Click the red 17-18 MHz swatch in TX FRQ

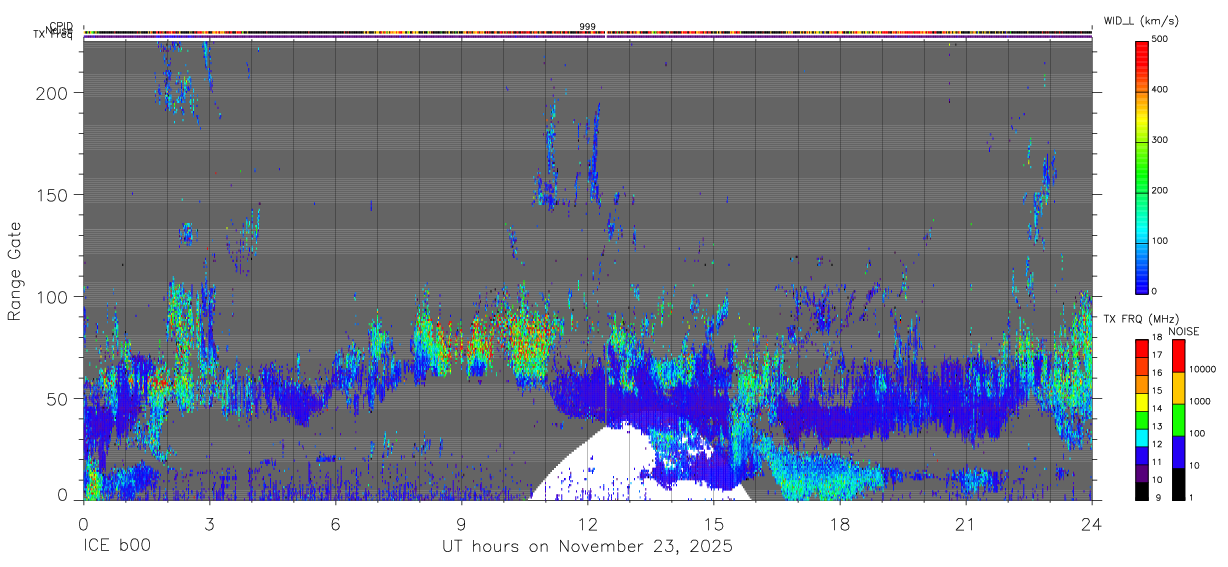1142,348
